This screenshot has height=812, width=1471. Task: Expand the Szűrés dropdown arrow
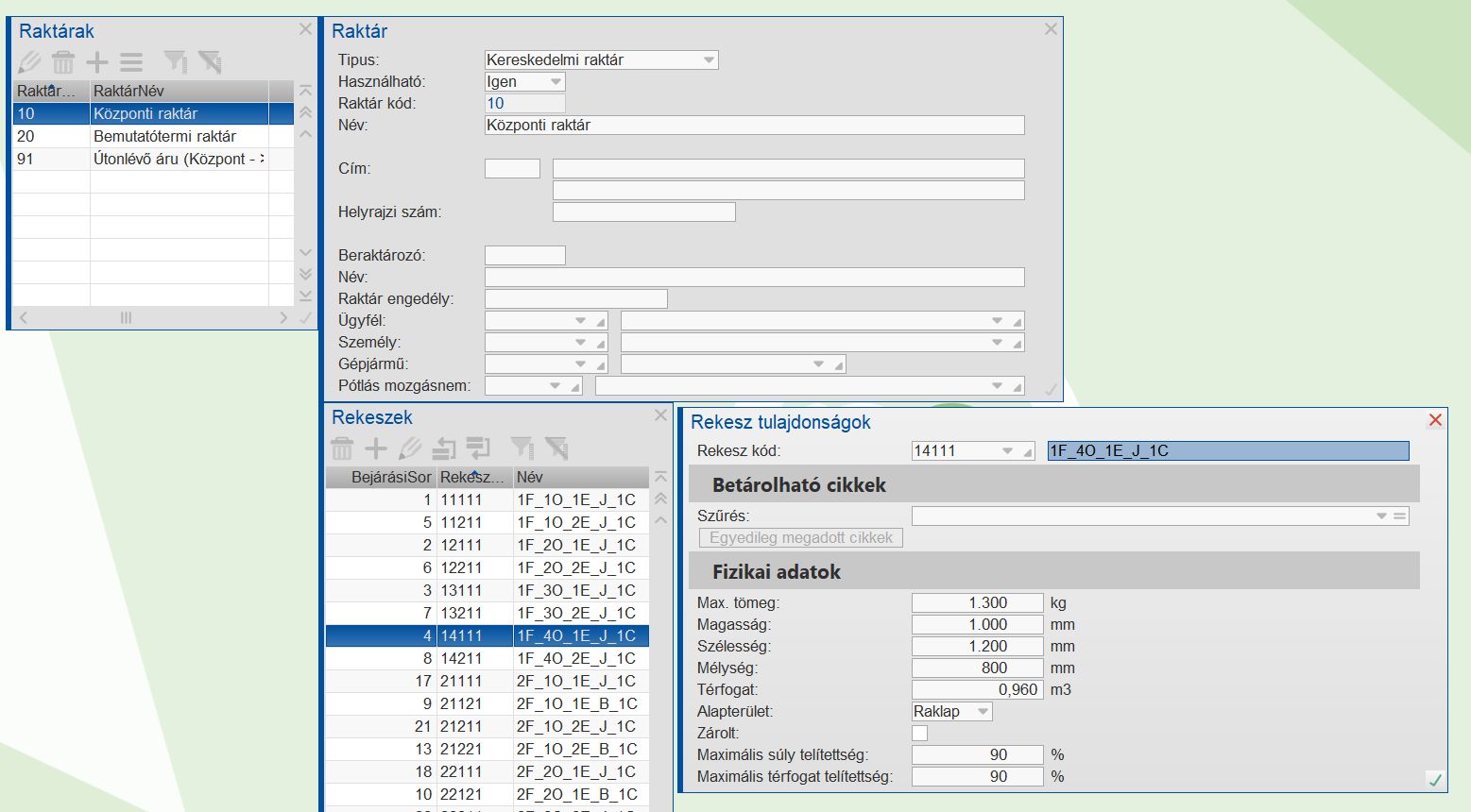(1381, 516)
